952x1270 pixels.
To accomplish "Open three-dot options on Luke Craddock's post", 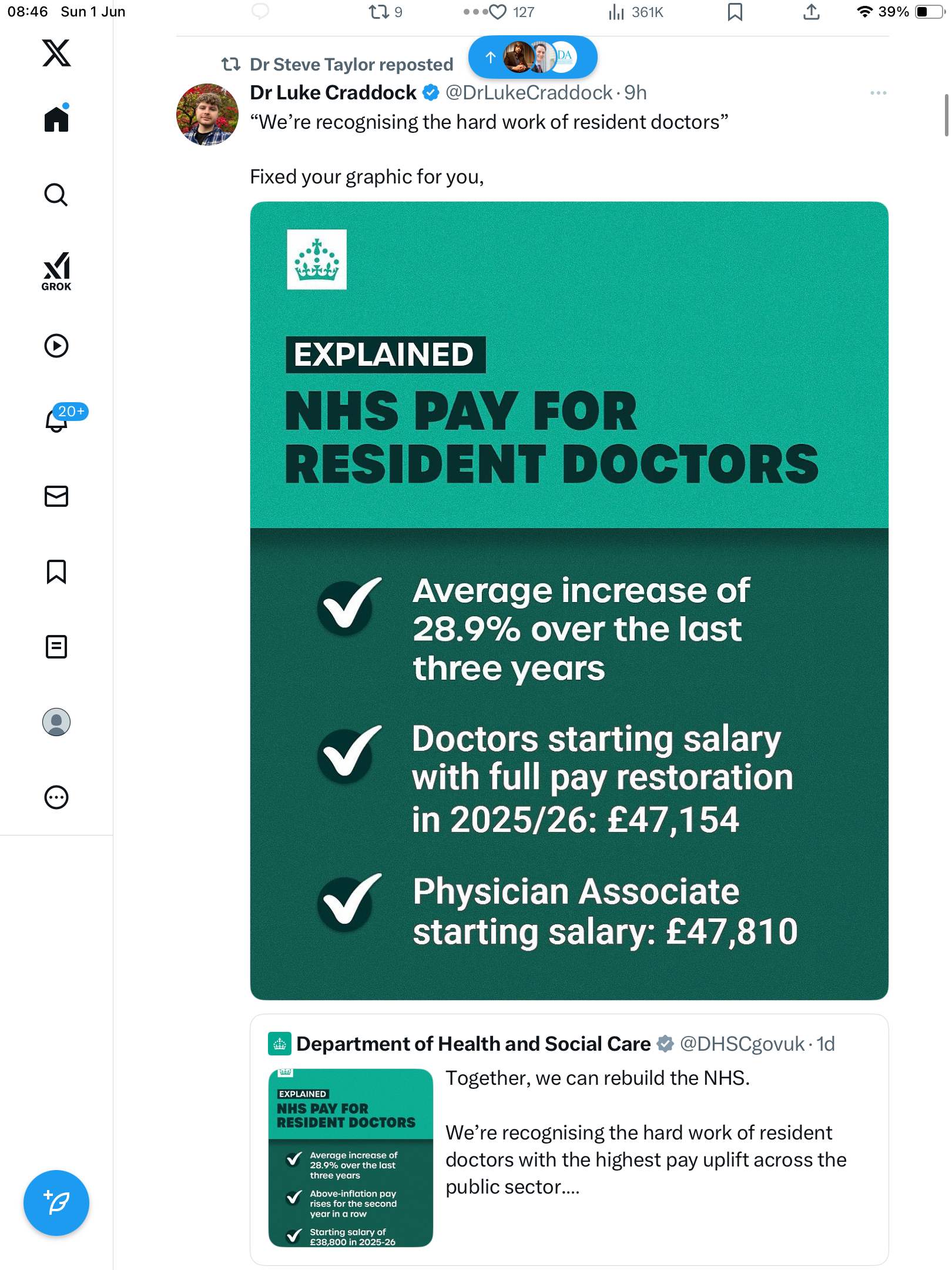I will coord(878,93).
